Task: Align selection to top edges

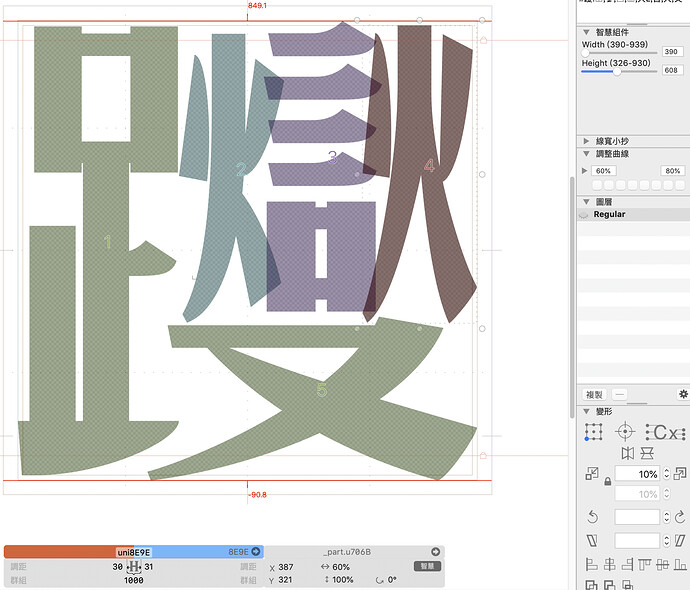Action: pos(645,564)
